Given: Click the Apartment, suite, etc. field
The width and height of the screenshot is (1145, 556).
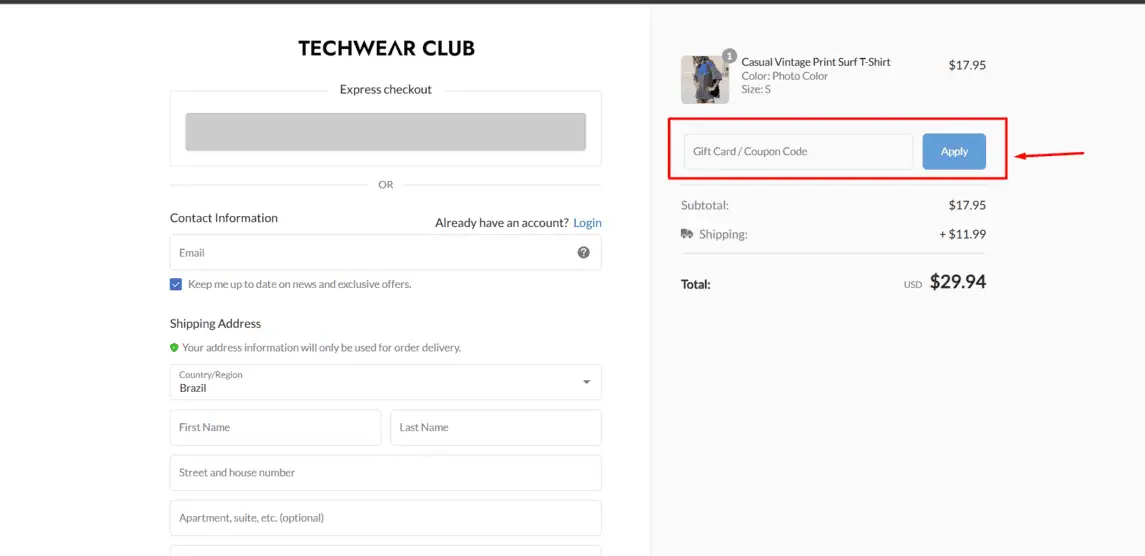Looking at the screenshot, I should pos(386,518).
